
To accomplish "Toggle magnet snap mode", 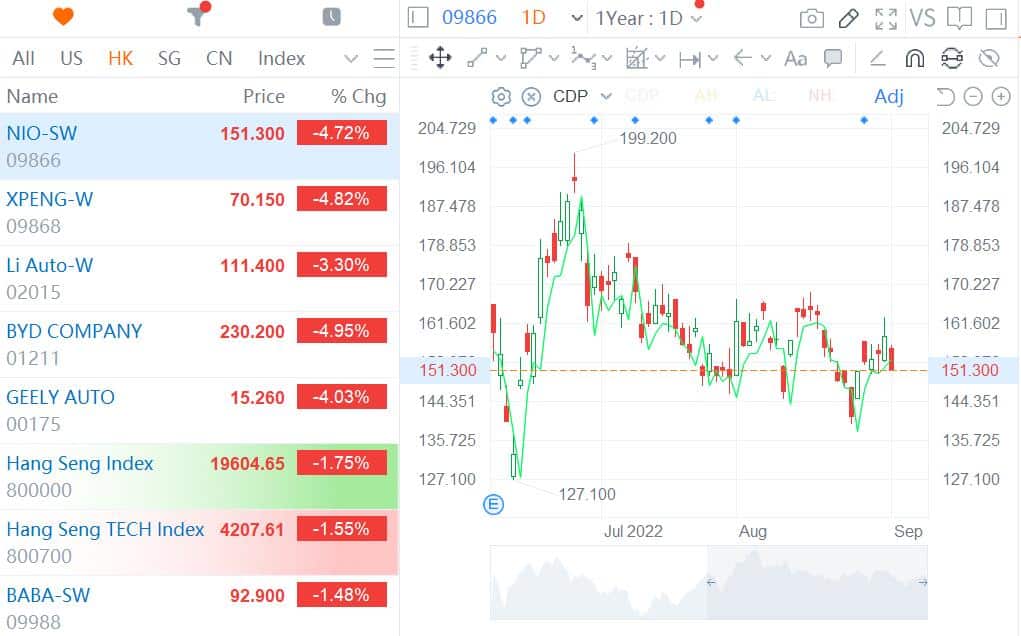I will (x=914, y=58).
